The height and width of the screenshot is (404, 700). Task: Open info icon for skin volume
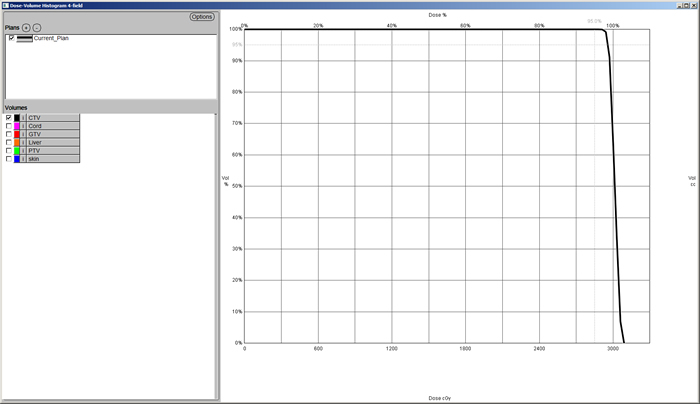pyautogui.click(x=24, y=159)
